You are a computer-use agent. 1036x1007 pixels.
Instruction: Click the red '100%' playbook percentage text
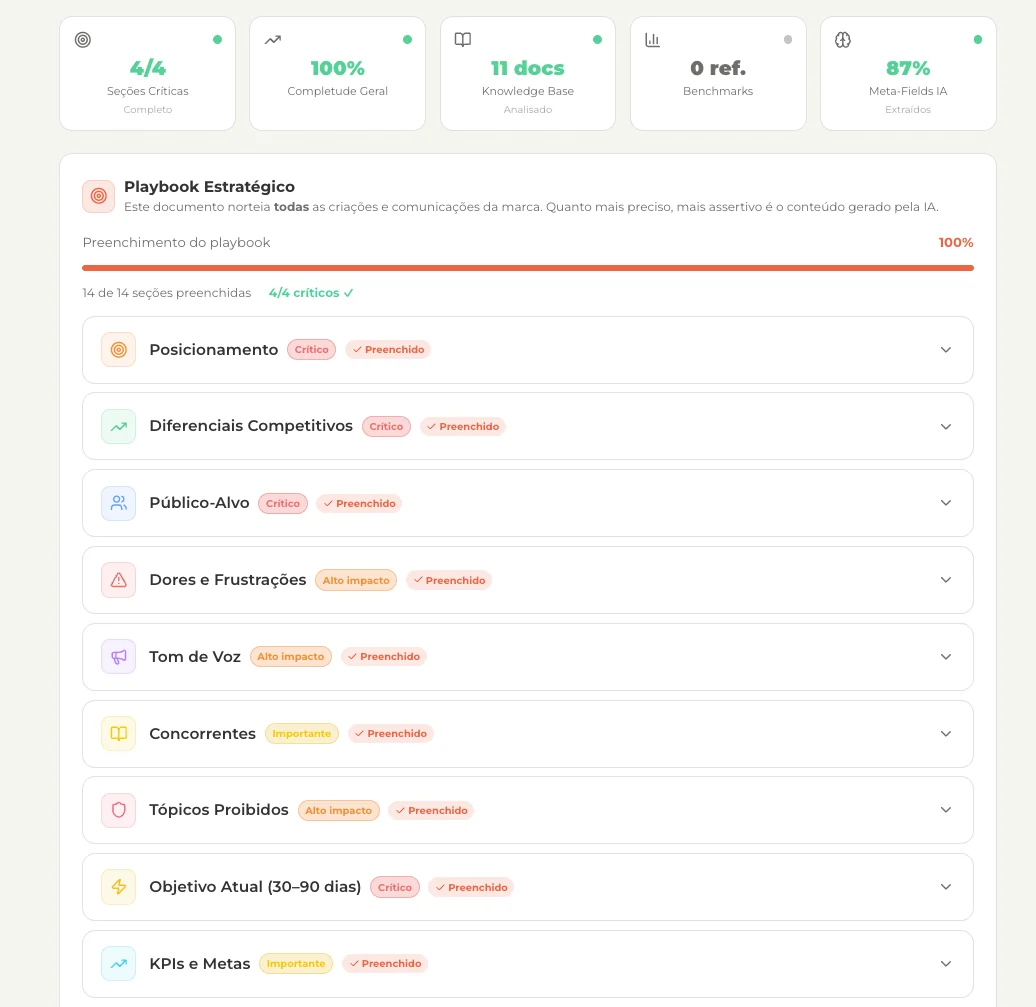pos(955,242)
